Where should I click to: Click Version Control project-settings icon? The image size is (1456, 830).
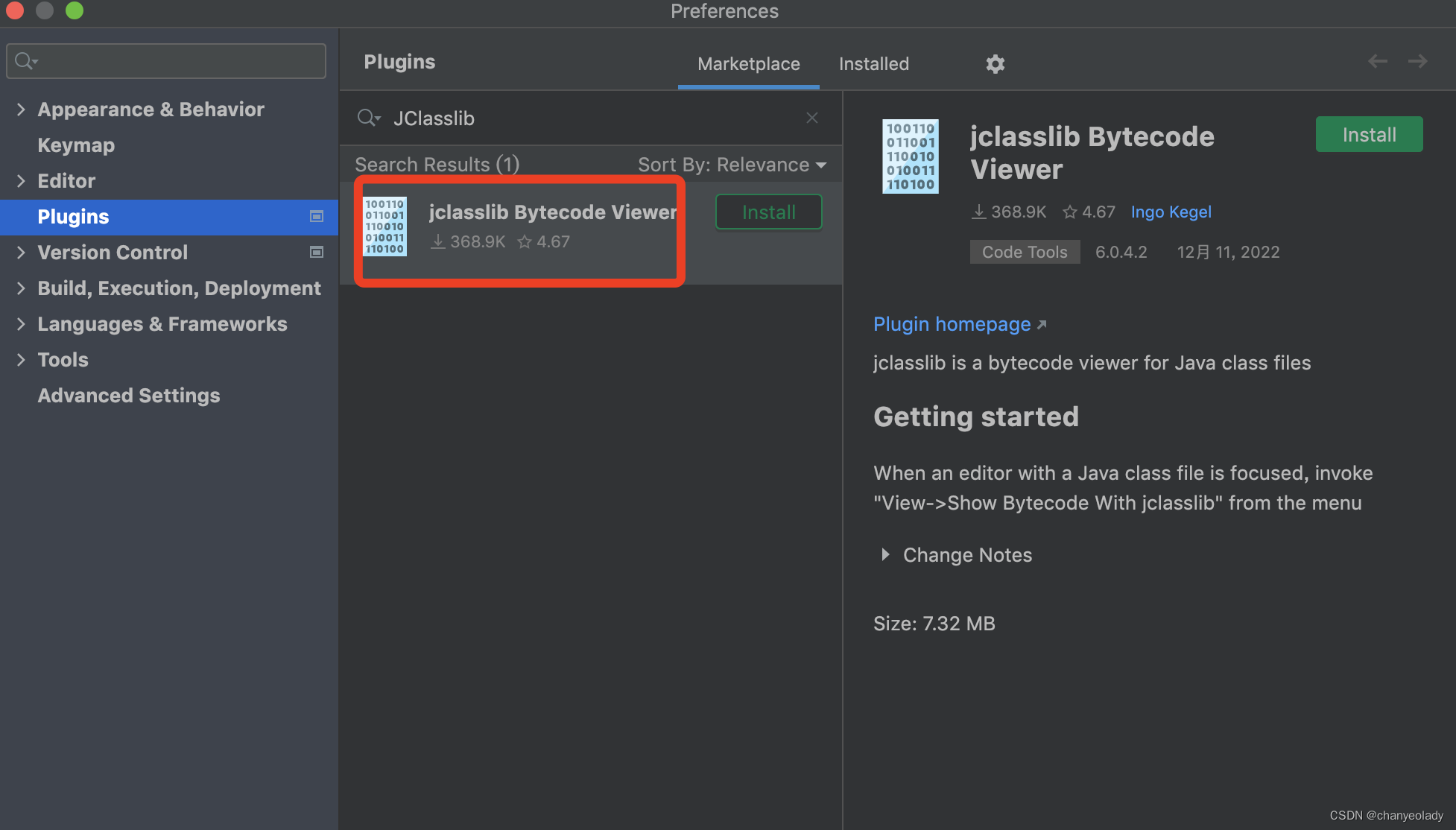(317, 253)
